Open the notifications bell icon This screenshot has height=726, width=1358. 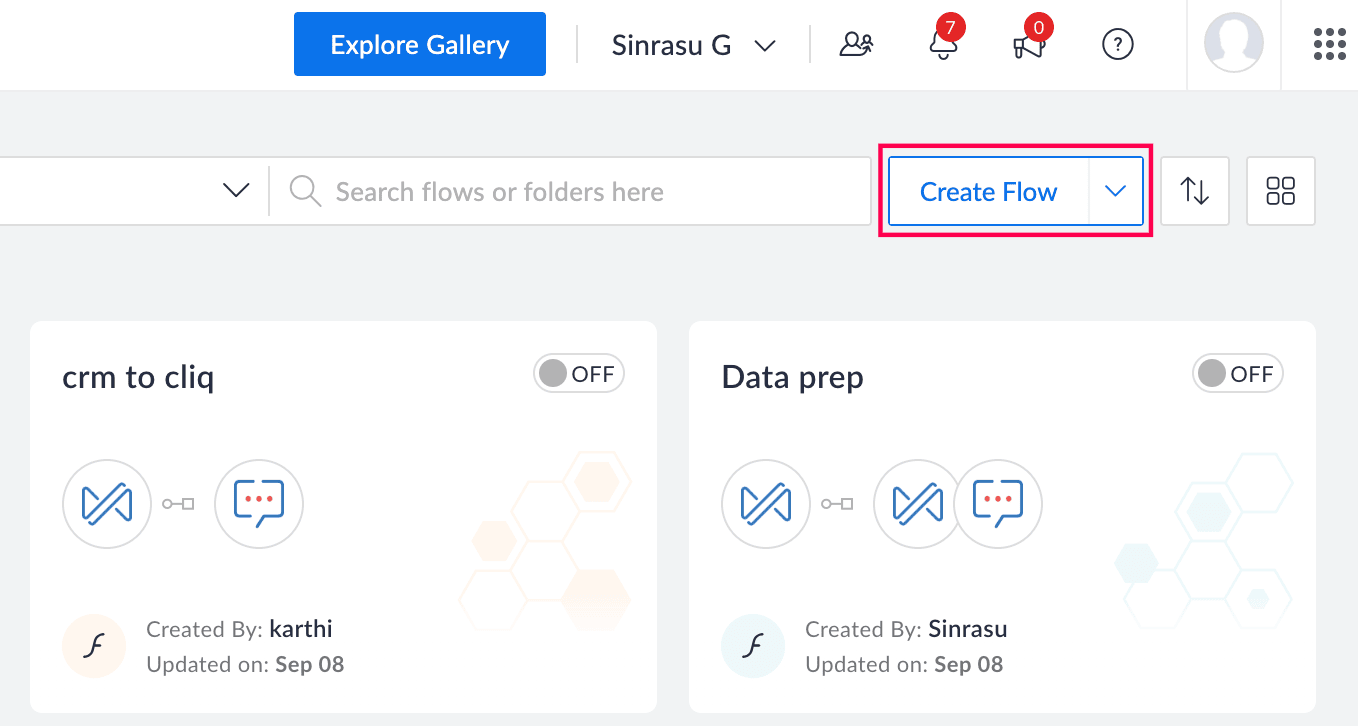942,45
